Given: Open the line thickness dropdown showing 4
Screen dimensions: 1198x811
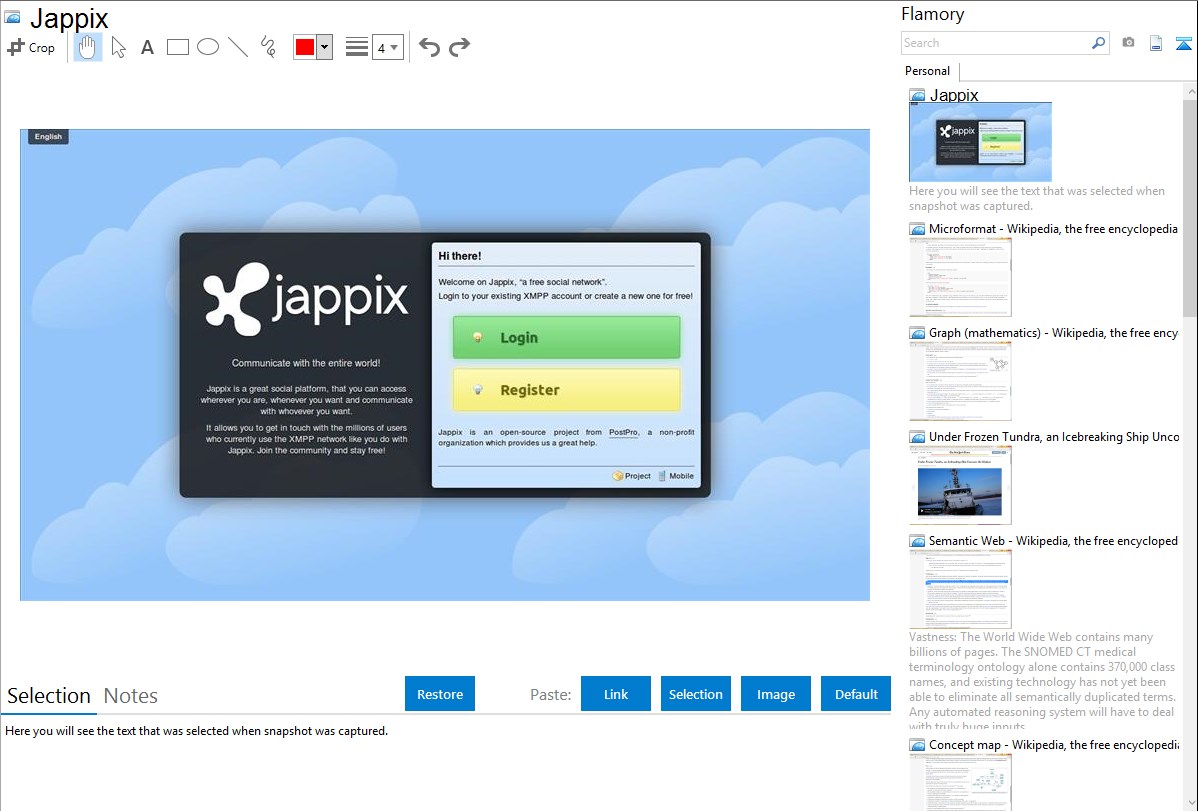Looking at the screenshot, I should point(387,47).
